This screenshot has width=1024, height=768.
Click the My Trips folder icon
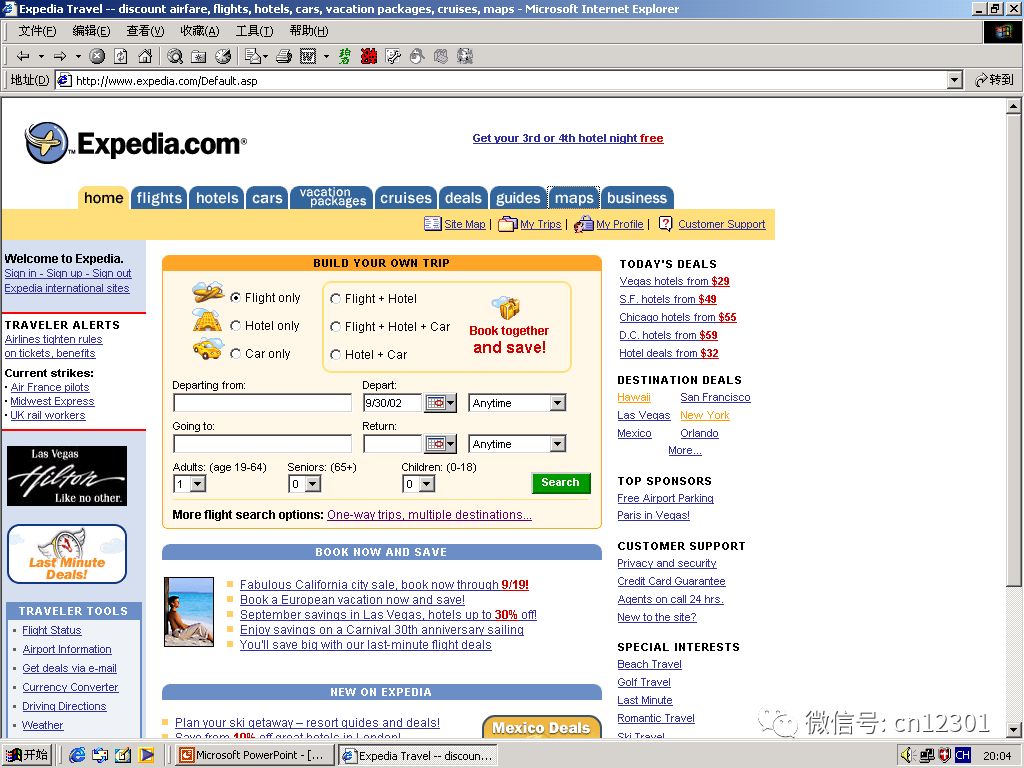(x=507, y=224)
